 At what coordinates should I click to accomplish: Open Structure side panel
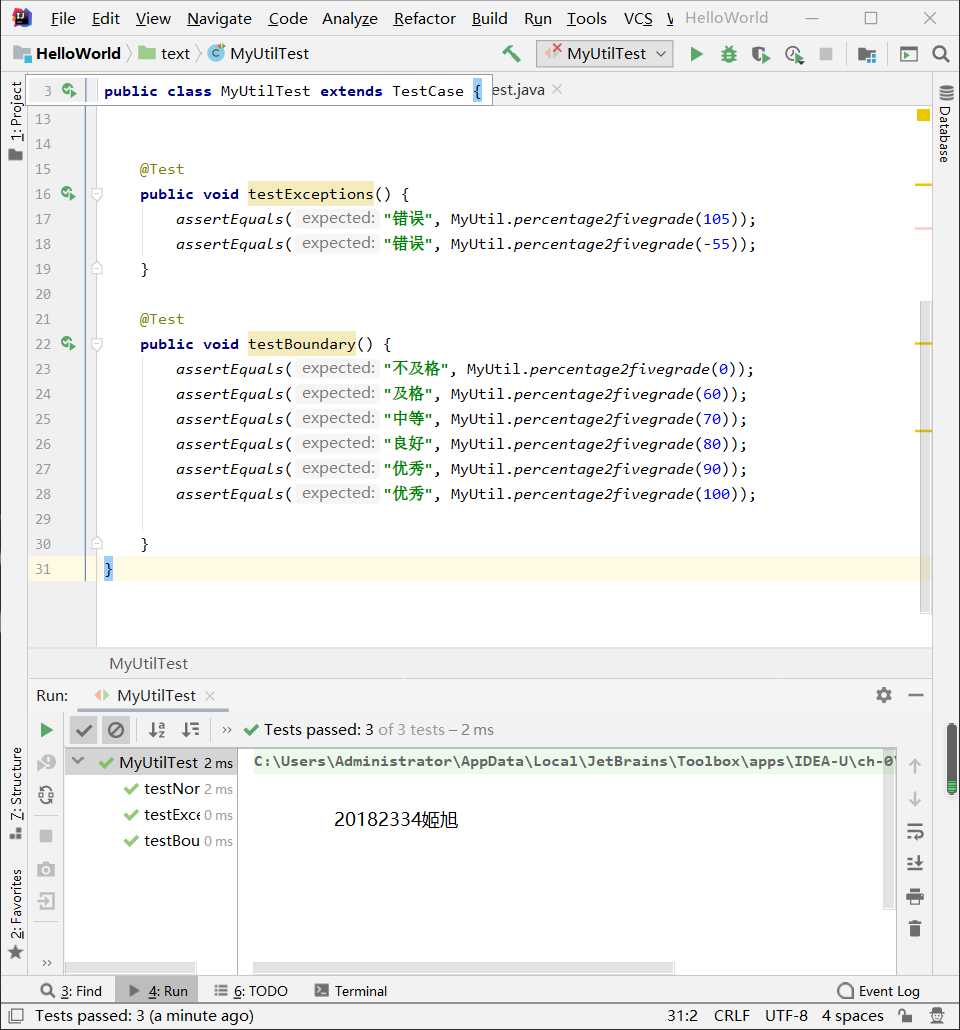[x=16, y=792]
